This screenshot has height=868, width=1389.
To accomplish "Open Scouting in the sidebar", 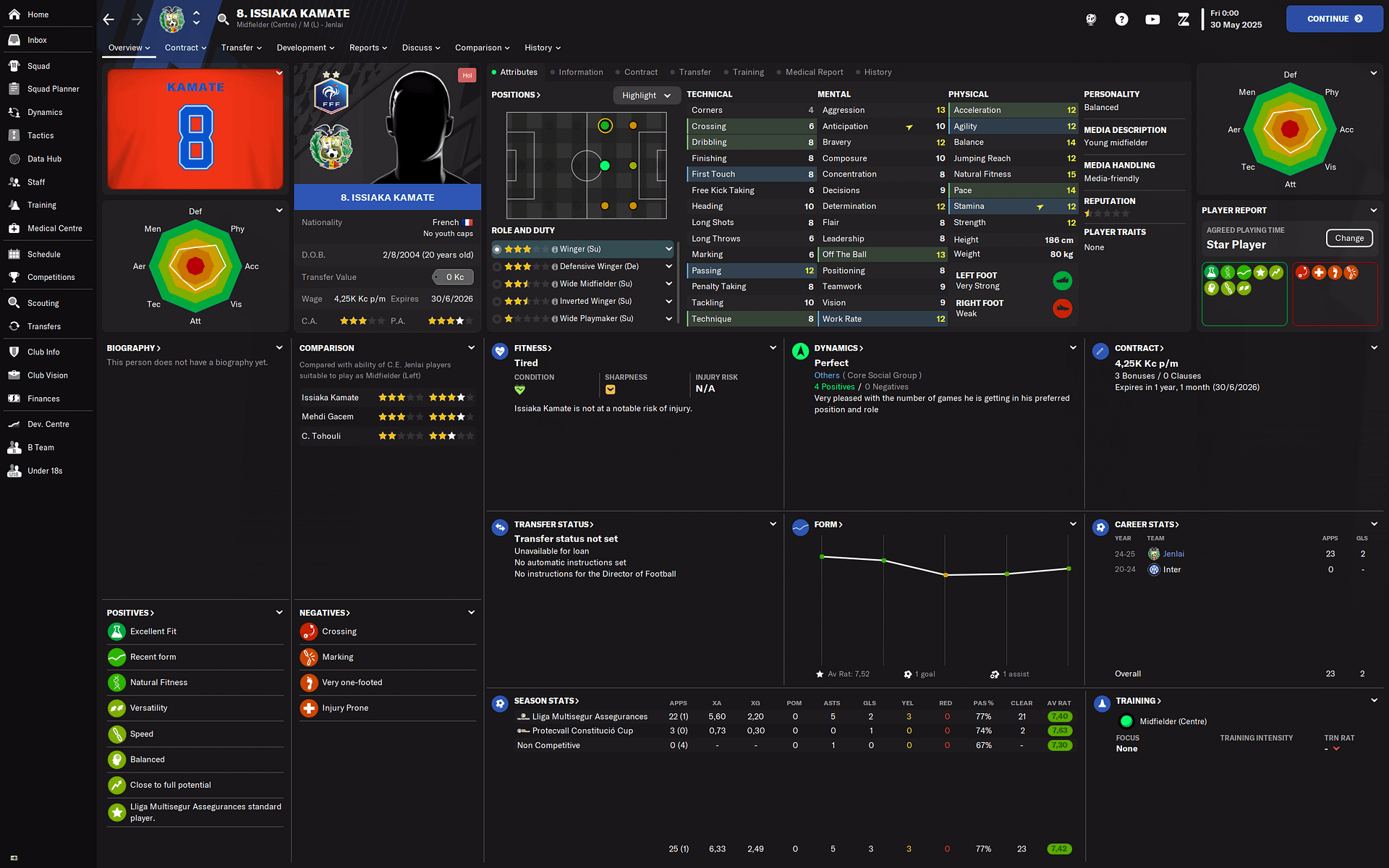I will click(x=43, y=303).
